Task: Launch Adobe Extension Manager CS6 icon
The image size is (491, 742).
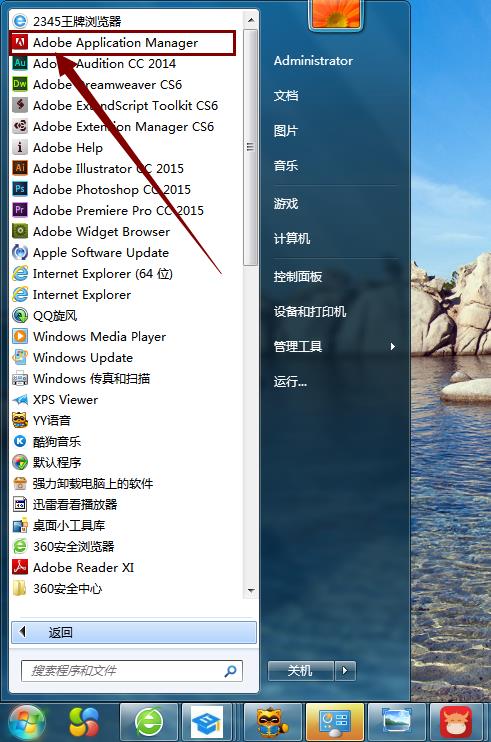Action: point(20,126)
